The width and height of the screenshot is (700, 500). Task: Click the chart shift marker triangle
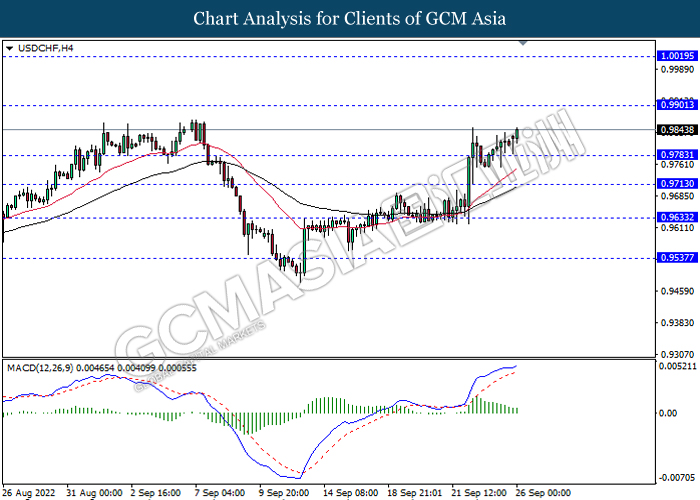pyautogui.click(x=523, y=43)
